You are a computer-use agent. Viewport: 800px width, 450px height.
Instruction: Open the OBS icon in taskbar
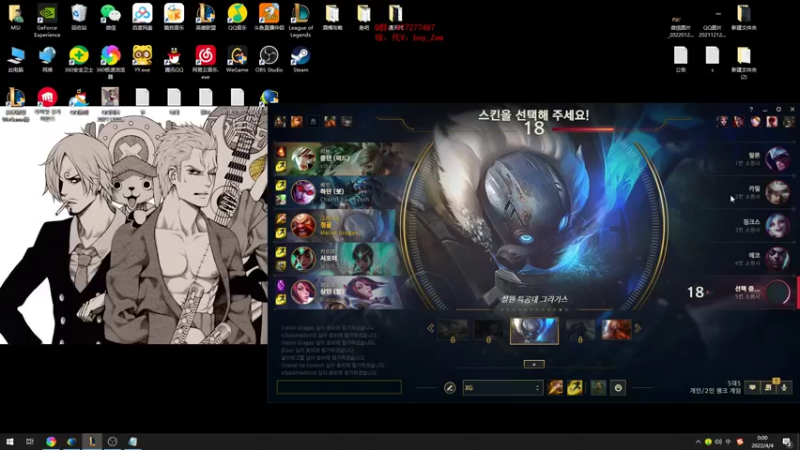112,442
